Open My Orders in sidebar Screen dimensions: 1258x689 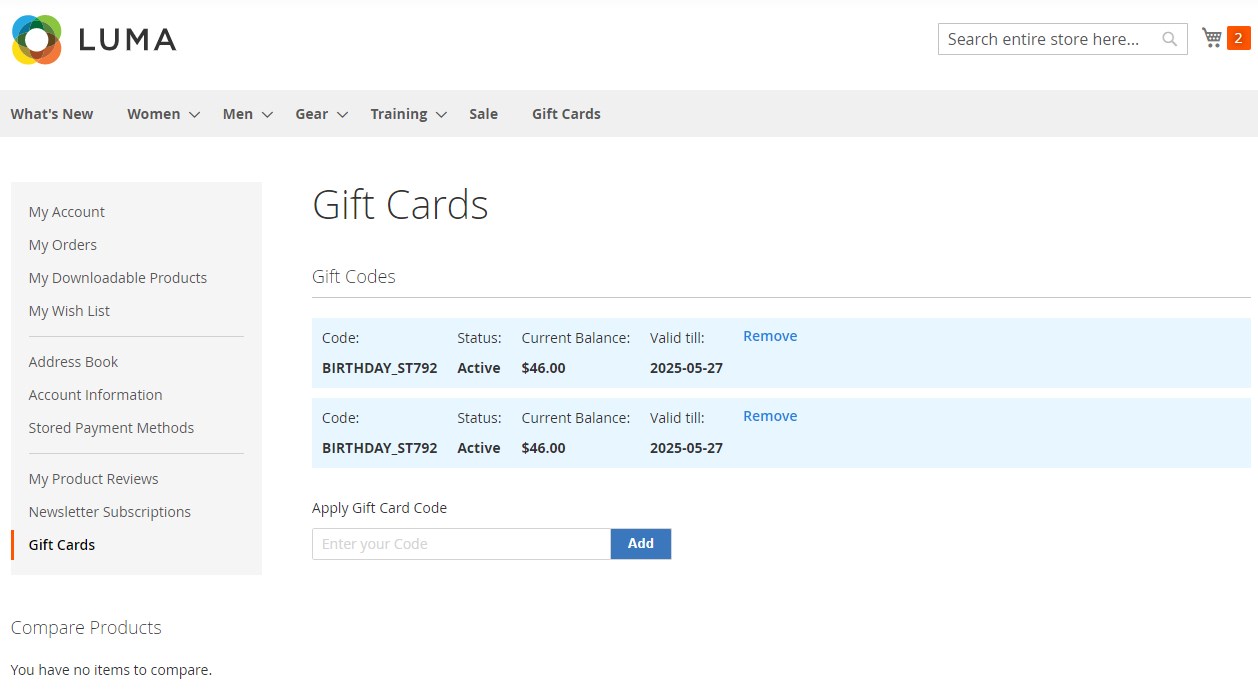[63, 245]
